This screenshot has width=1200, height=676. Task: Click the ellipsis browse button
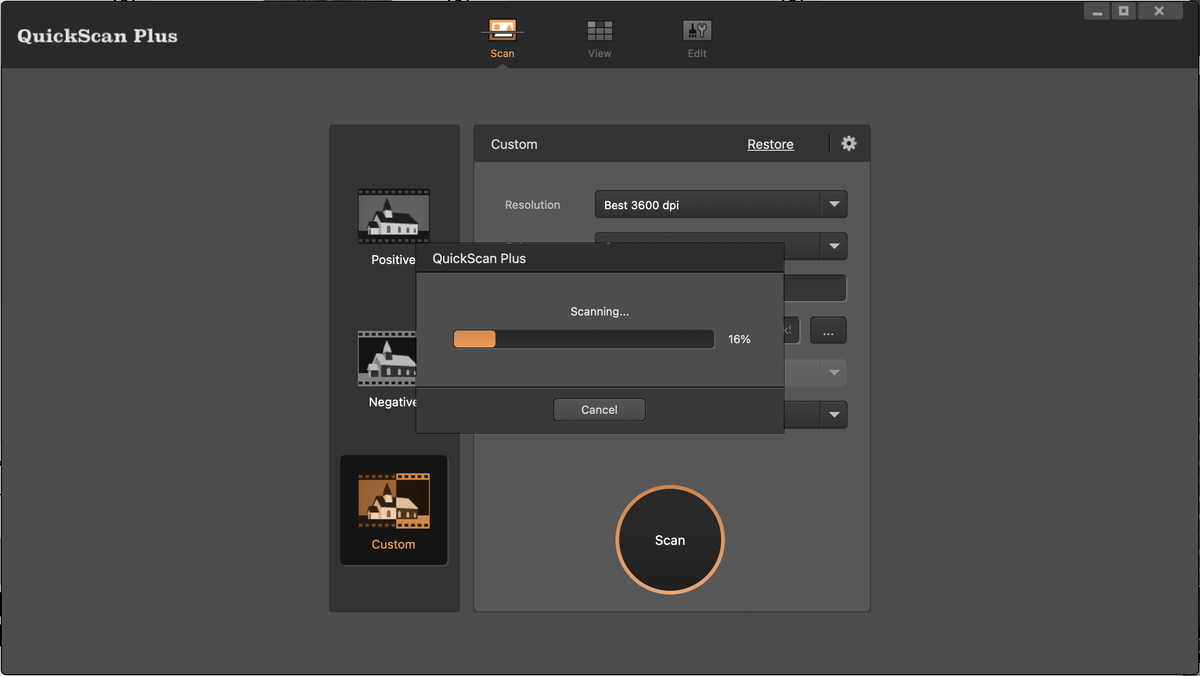tap(828, 330)
